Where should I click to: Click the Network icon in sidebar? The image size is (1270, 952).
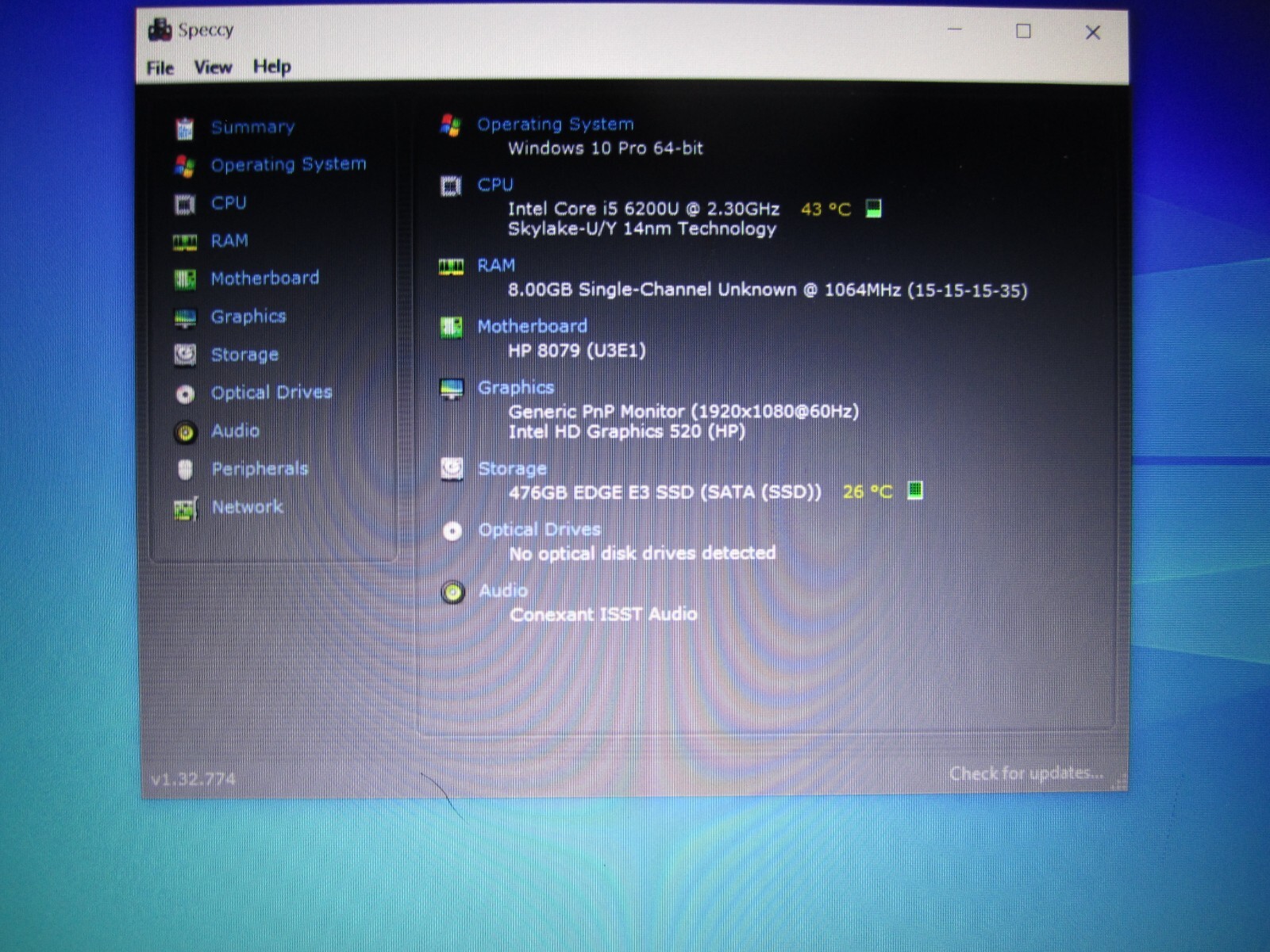tap(186, 509)
